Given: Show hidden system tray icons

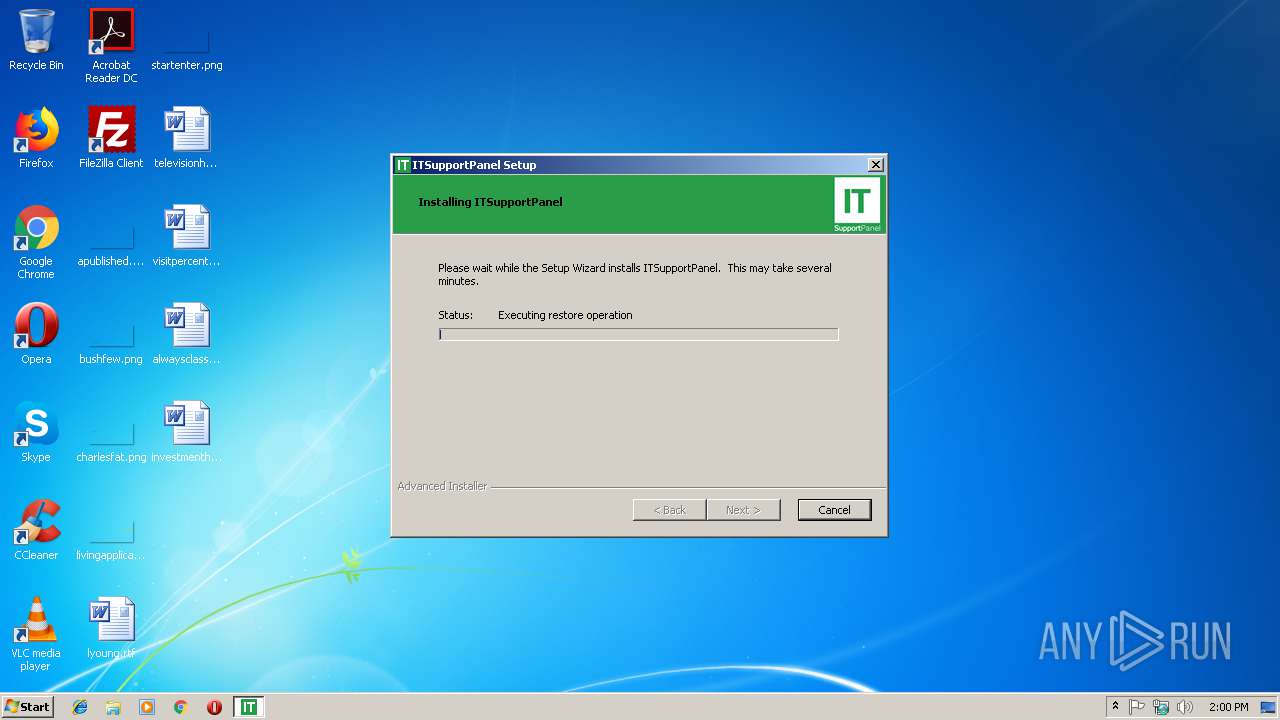Looking at the screenshot, I should click(x=1115, y=707).
